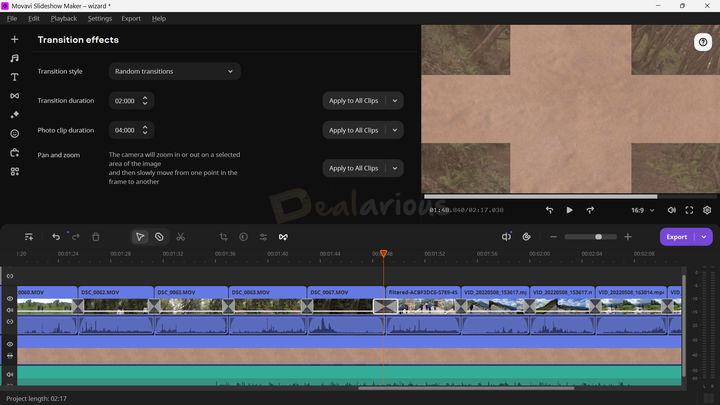Open the More tools grid icon in sidebar

click(x=15, y=172)
